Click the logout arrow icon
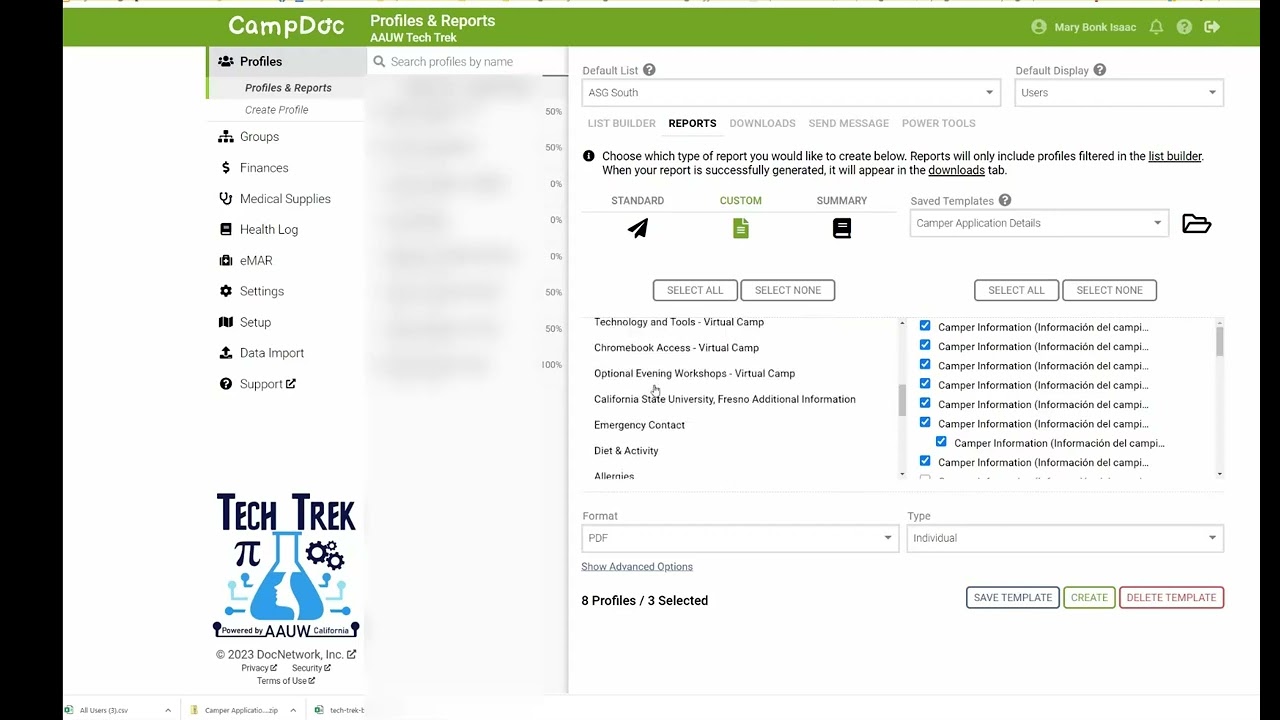1280x720 pixels. tap(1212, 27)
